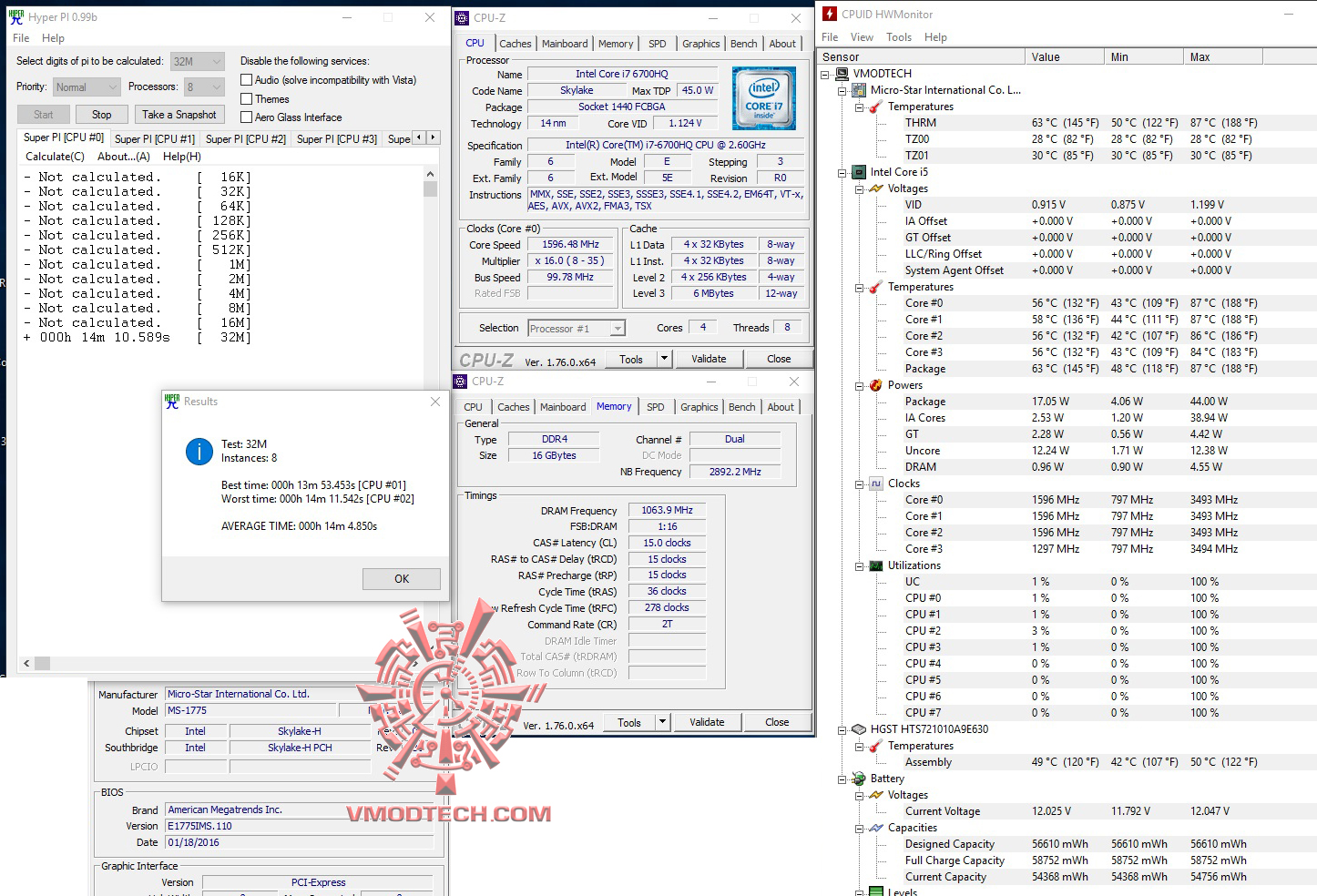1317x896 pixels.
Task: Click the Super PI tab strip right arrow
Action: tap(434, 137)
